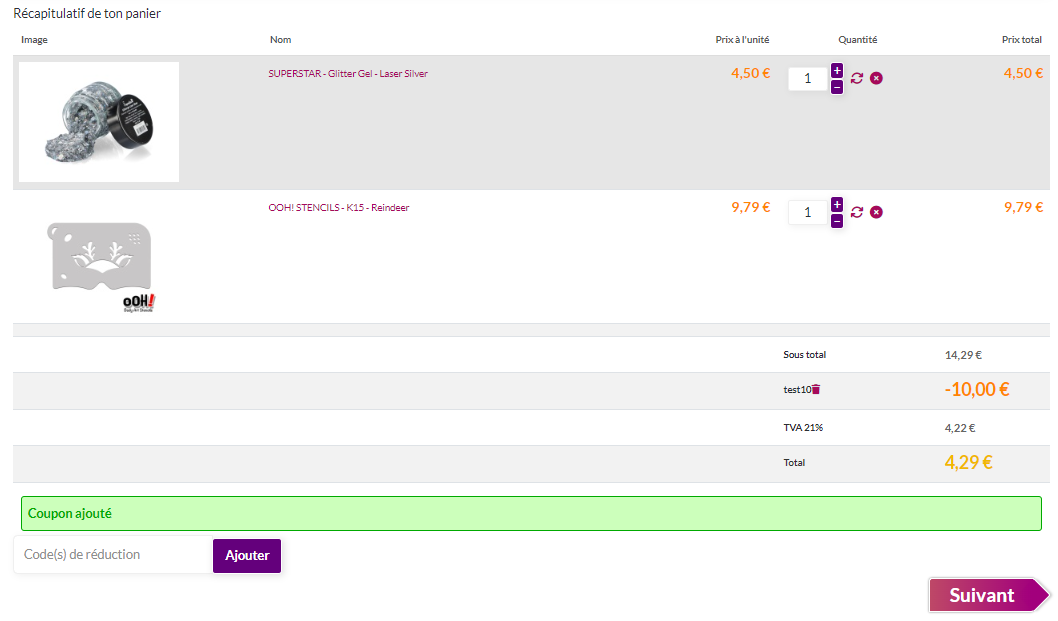Click the Code(s) de réduction input field
1058x621 pixels.
pyautogui.click(x=113, y=555)
